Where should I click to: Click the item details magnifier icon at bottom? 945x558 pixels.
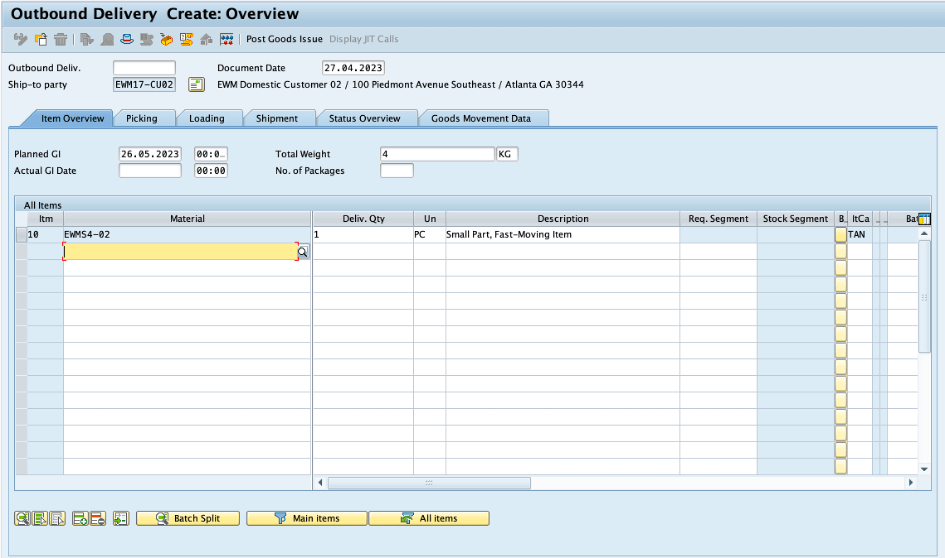click(x=22, y=518)
